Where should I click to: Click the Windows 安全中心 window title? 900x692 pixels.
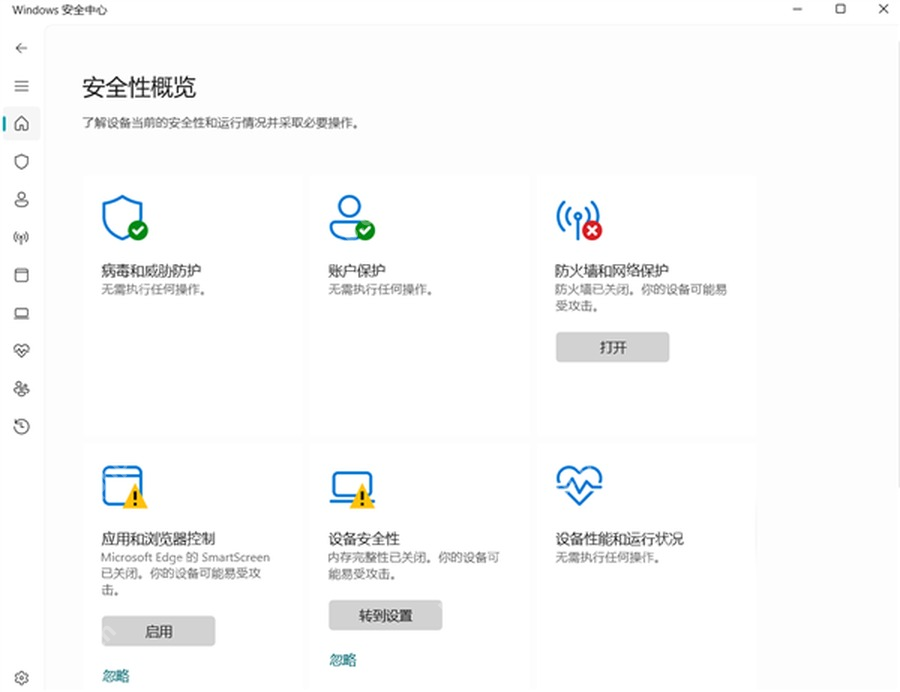point(59,10)
